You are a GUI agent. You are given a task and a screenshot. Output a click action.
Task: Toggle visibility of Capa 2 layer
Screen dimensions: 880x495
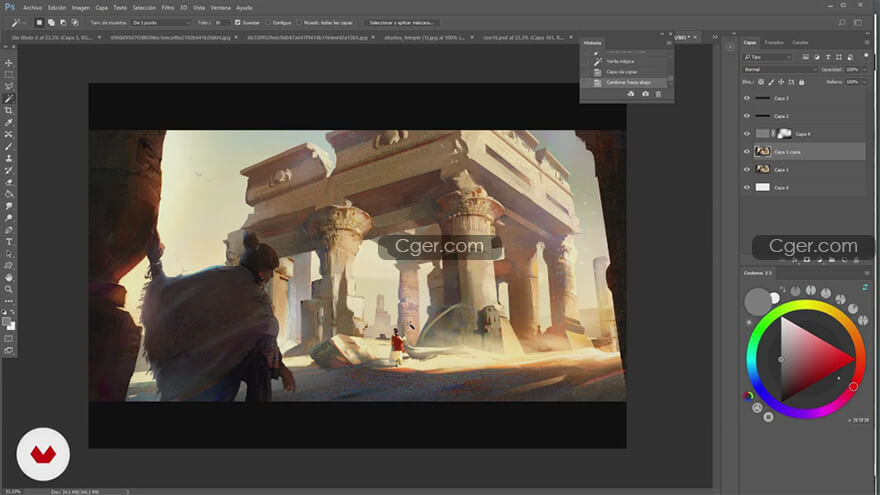747,116
